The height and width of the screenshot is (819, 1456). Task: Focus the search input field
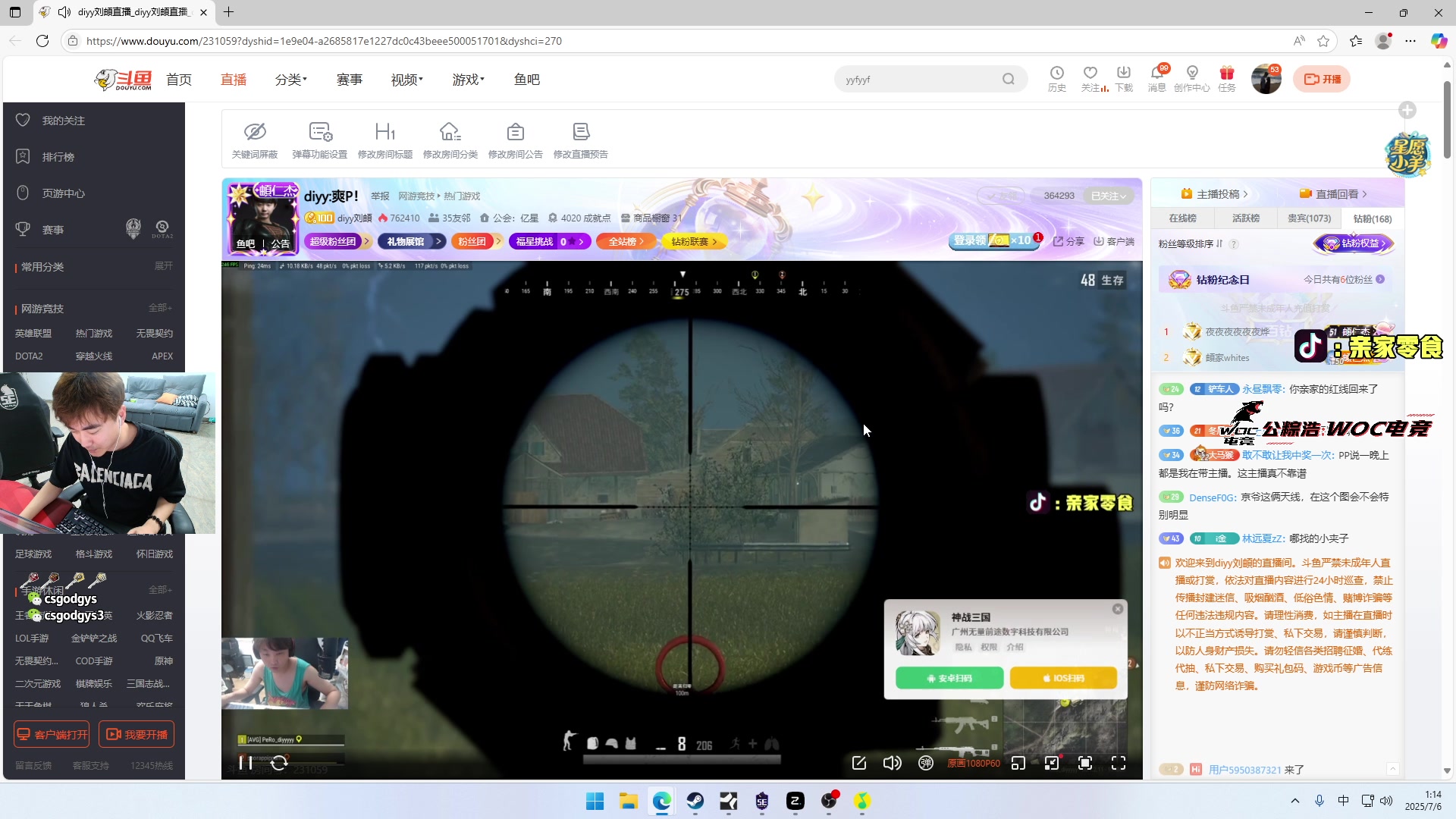[x=918, y=79]
